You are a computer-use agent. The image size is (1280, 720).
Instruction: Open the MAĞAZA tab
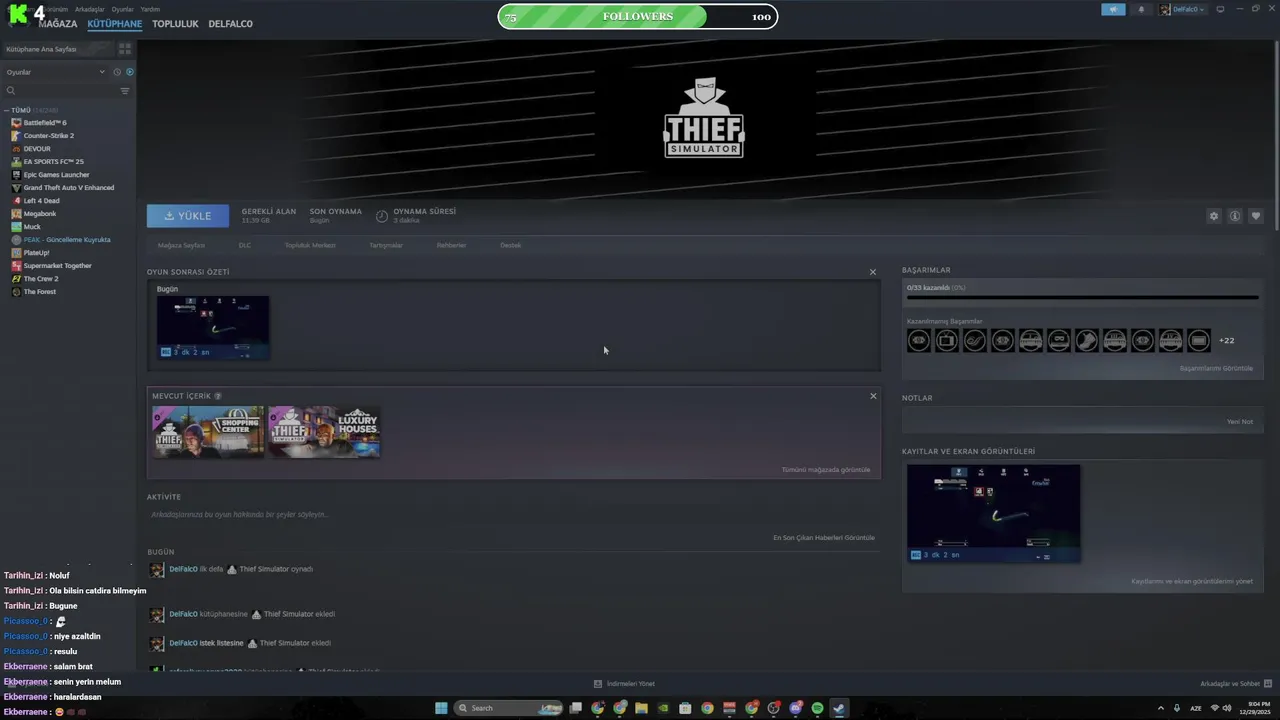pyautogui.click(x=57, y=23)
